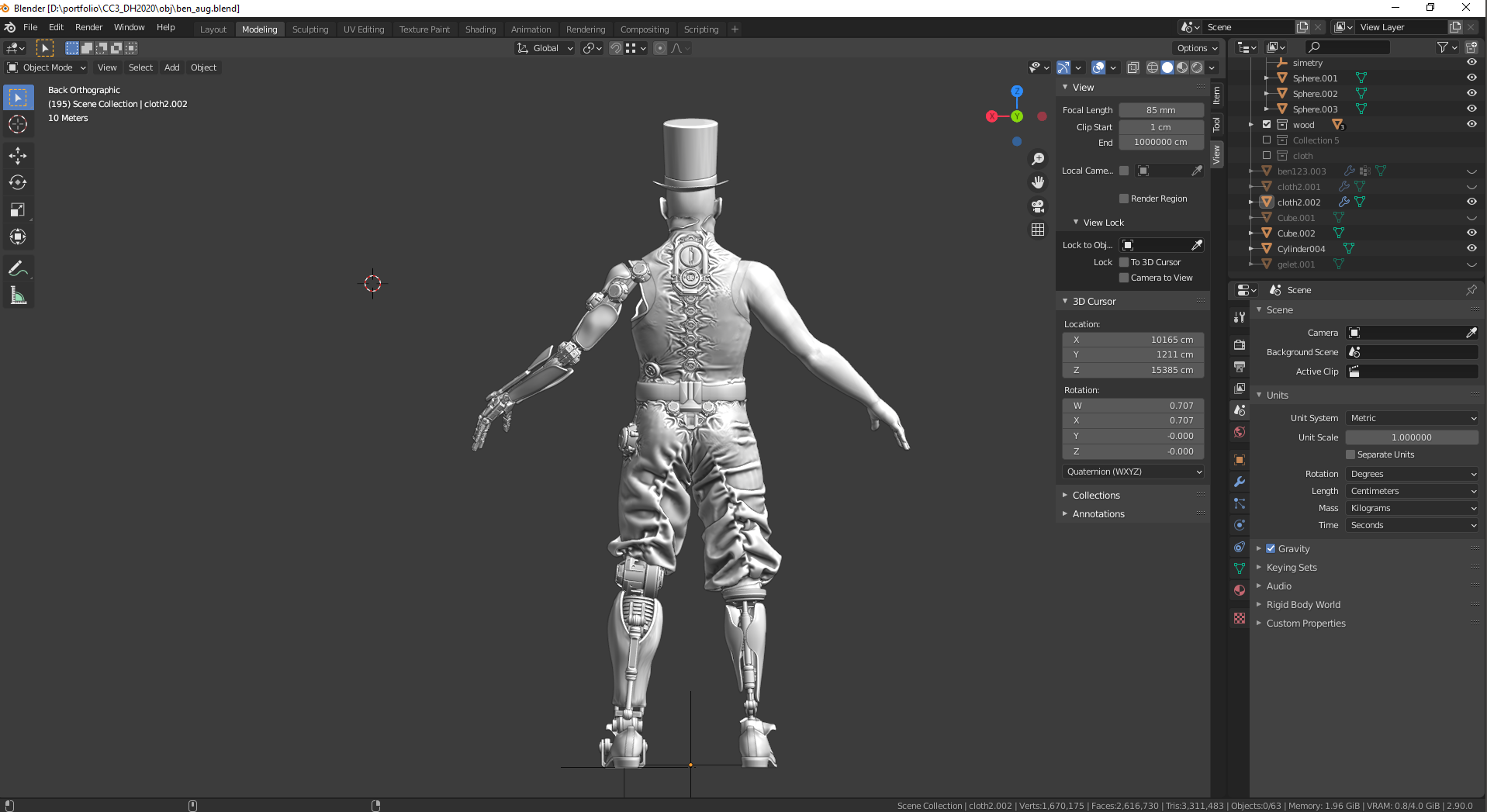Choose the Move tool

(x=18, y=156)
